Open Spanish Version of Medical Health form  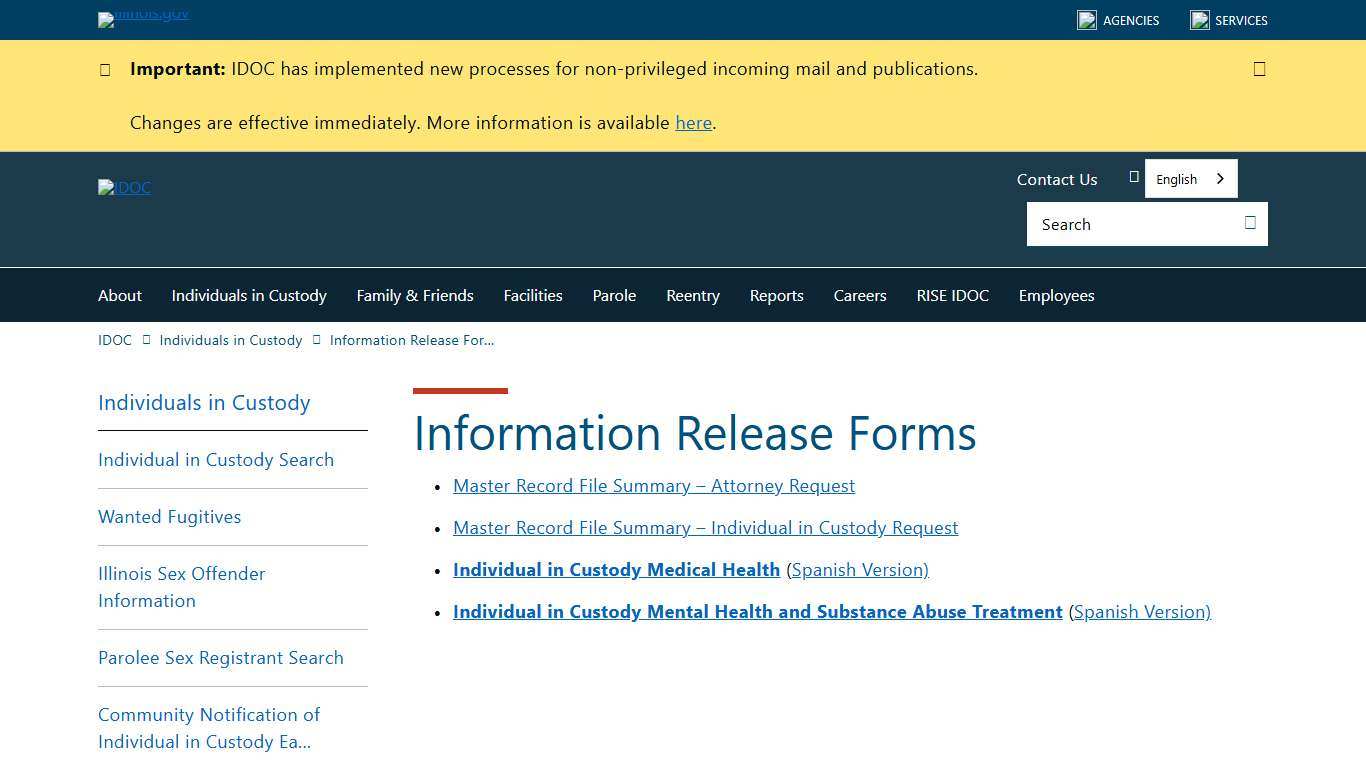coord(858,569)
